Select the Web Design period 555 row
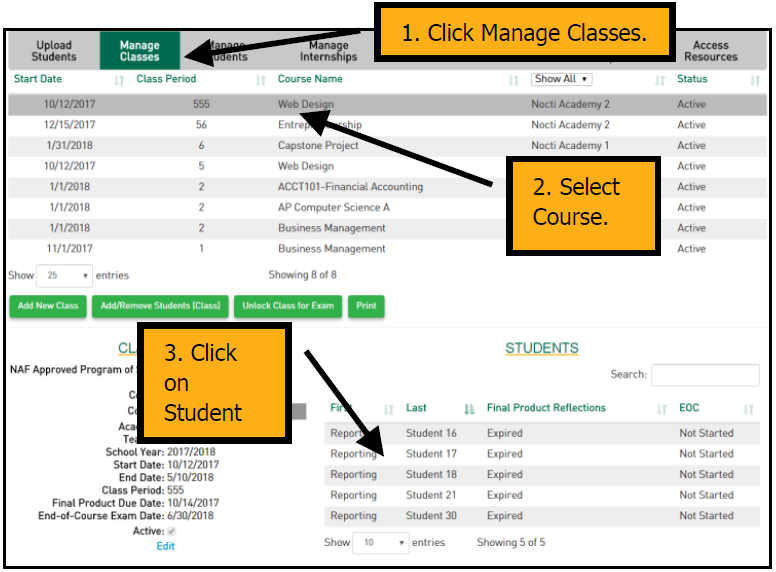This screenshot has height=572, width=776. (388, 104)
